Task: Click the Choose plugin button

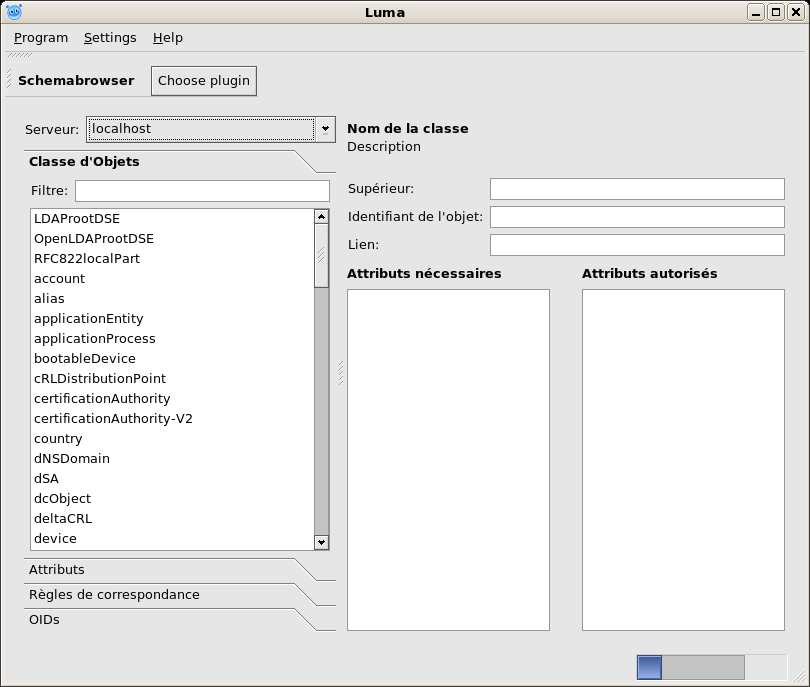Action: point(204,81)
